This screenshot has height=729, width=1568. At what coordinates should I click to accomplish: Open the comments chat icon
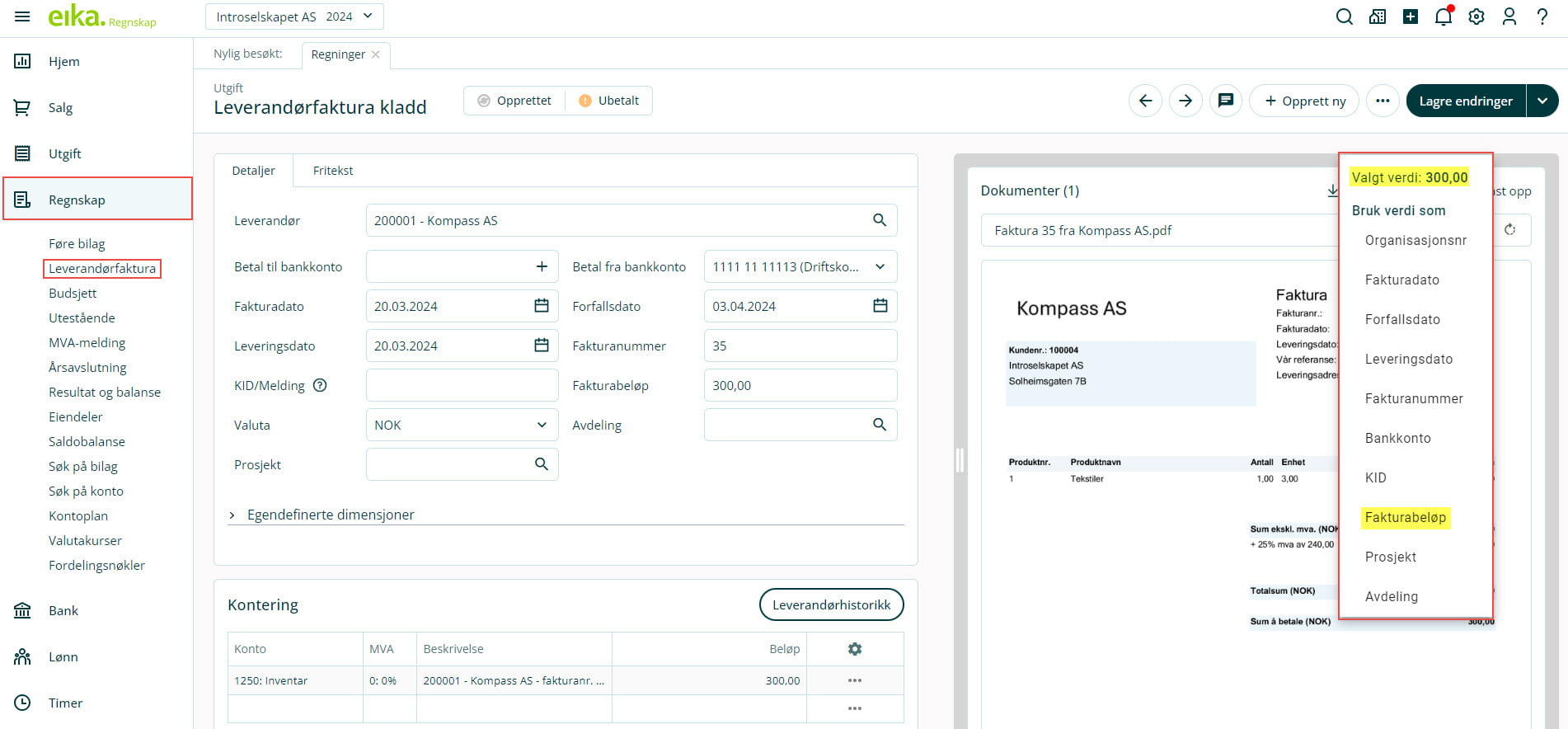click(x=1225, y=101)
